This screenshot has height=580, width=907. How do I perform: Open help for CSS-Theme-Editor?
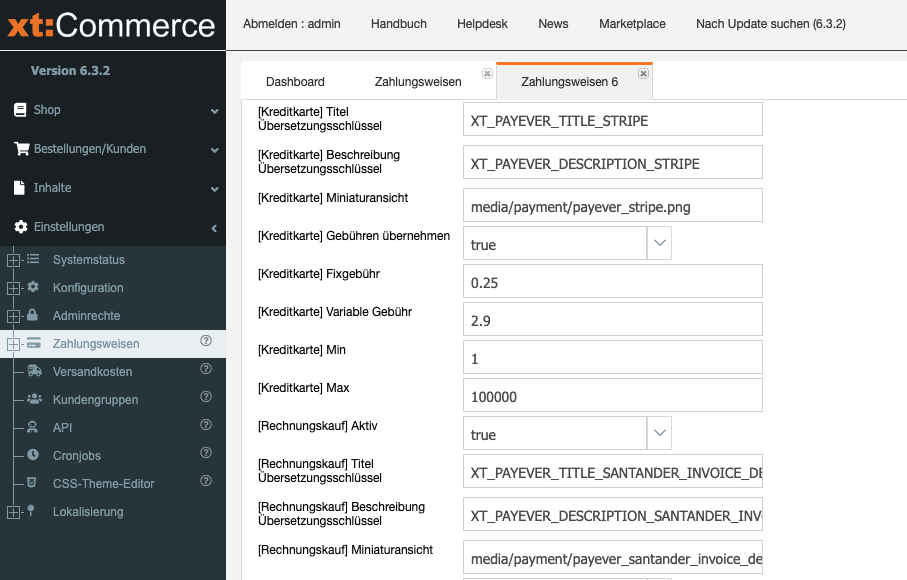(206, 481)
